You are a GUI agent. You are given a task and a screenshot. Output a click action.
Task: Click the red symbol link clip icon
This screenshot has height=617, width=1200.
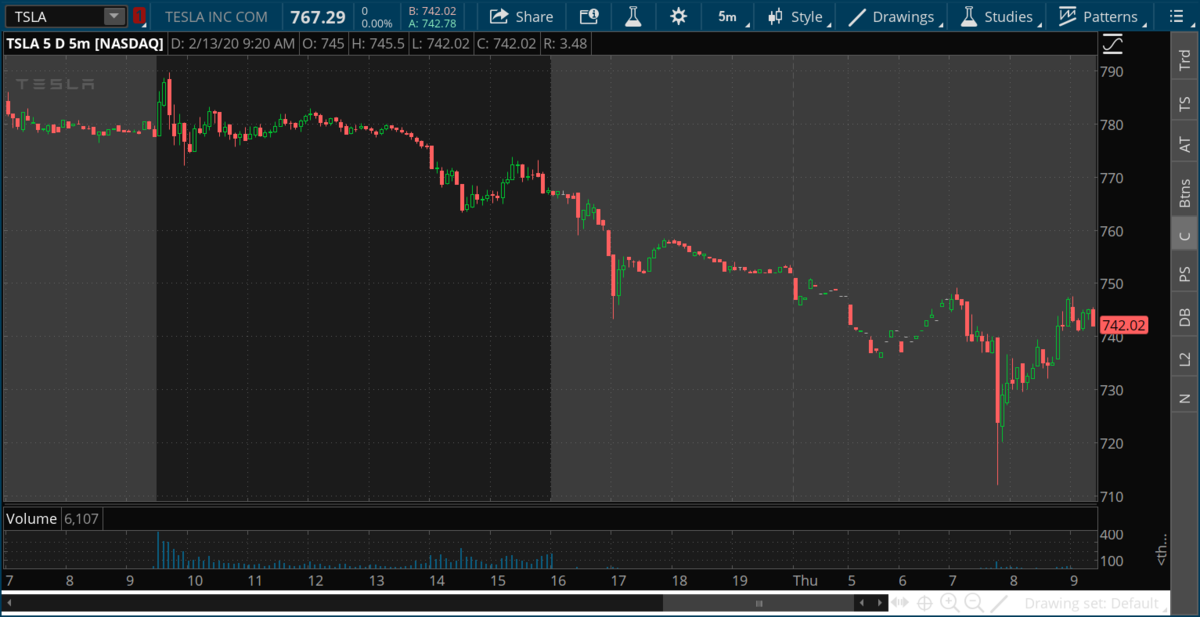pyautogui.click(x=139, y=16)
